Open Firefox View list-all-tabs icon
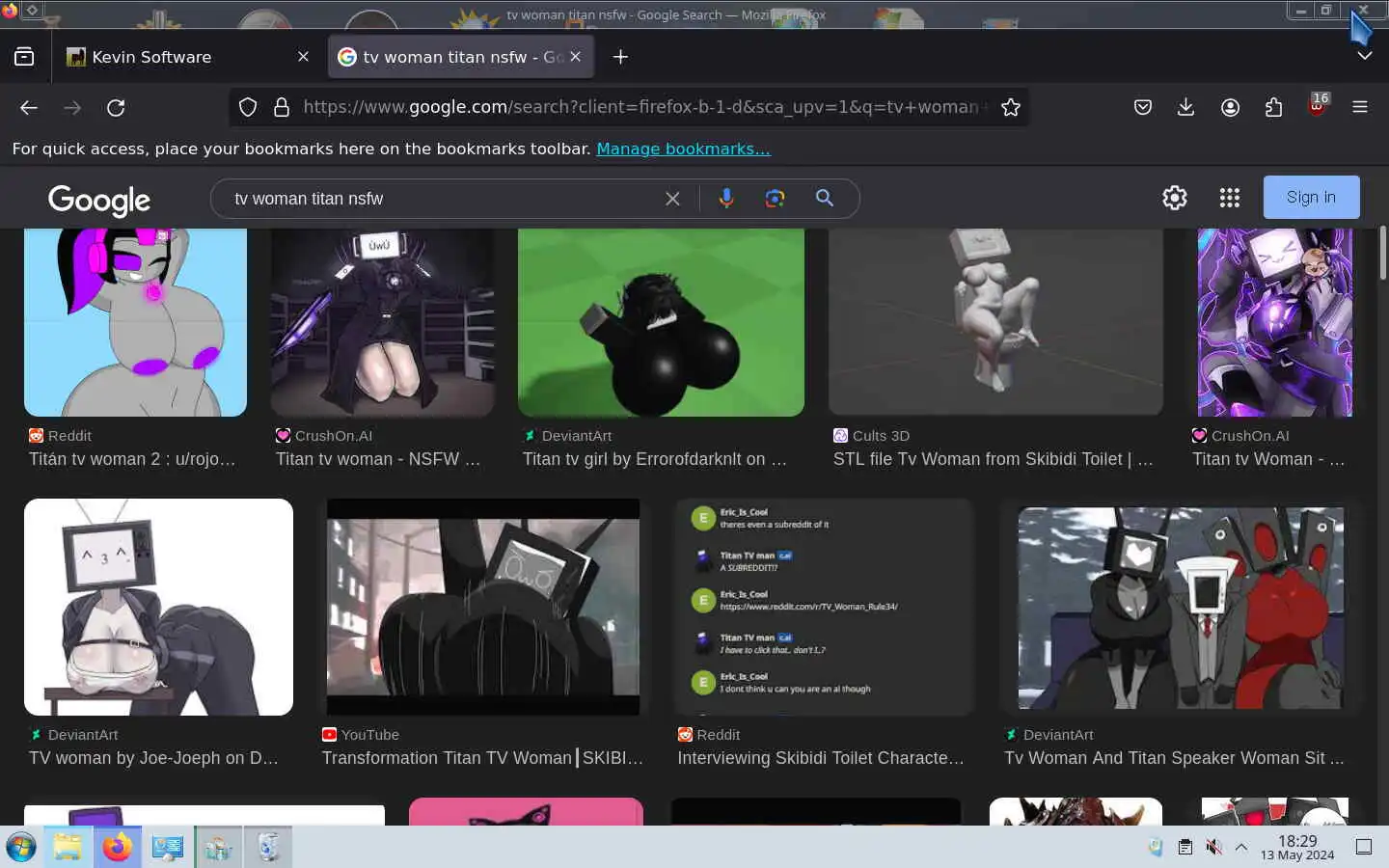 [x=24, y=57]
